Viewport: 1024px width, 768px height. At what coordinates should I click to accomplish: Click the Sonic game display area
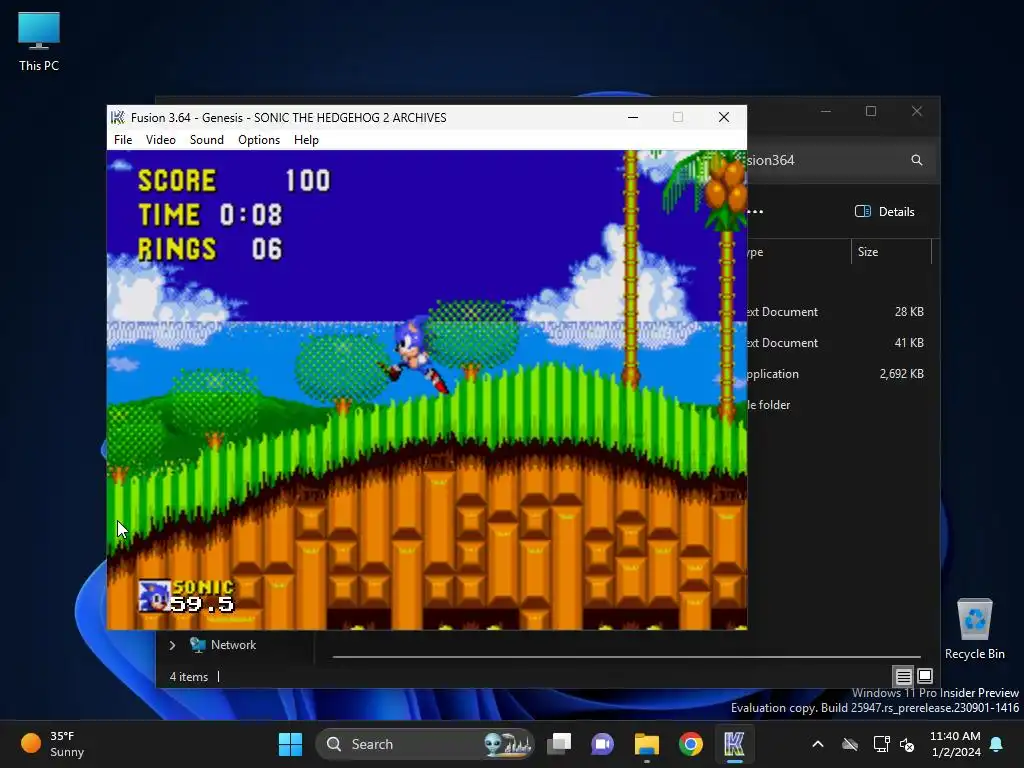pyautogui.click(x=426, y=390)
